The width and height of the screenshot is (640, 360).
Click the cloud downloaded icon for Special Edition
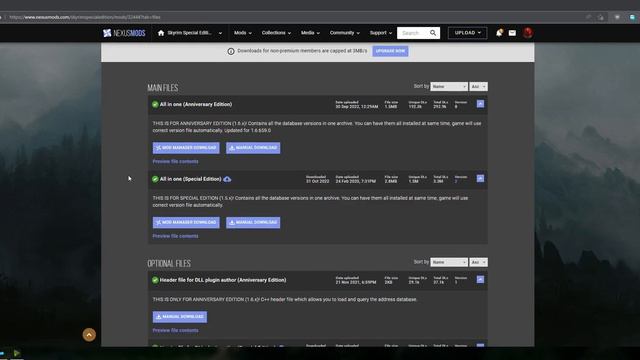click(227, 179)
